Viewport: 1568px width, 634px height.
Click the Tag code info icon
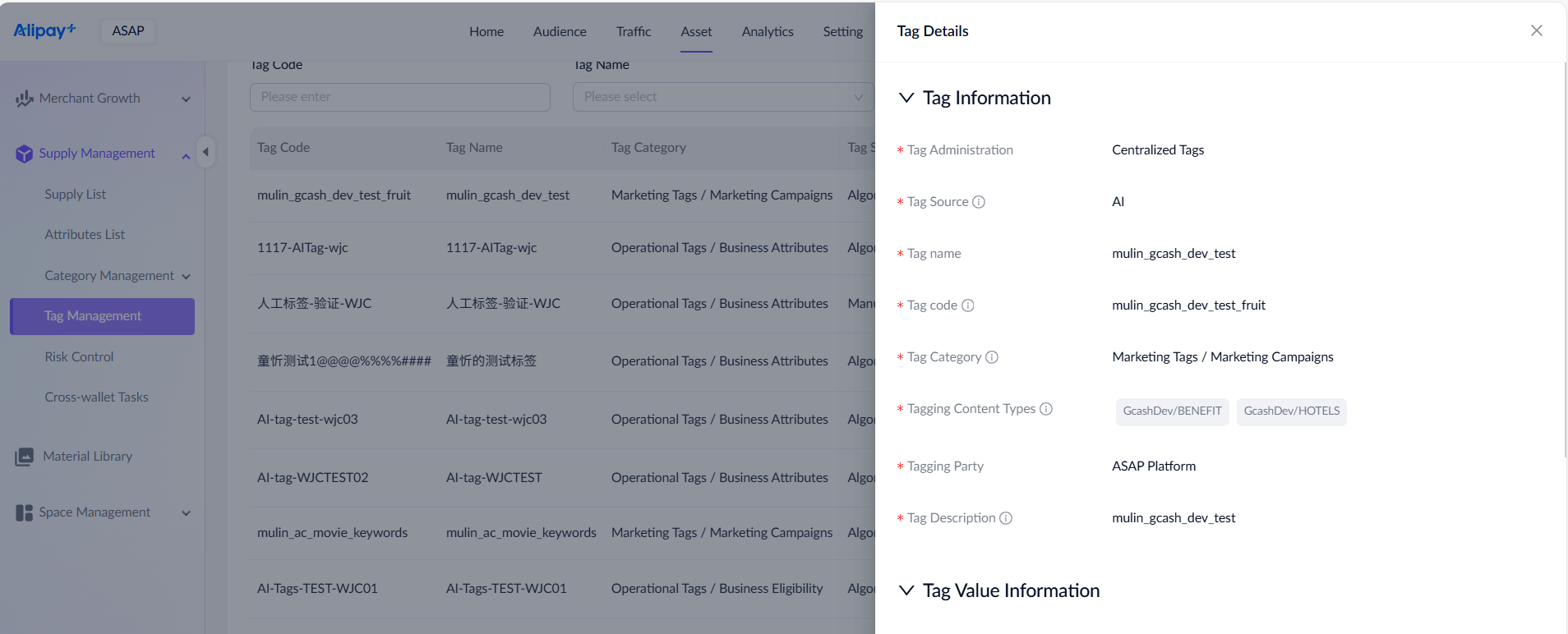pos(968,306)
